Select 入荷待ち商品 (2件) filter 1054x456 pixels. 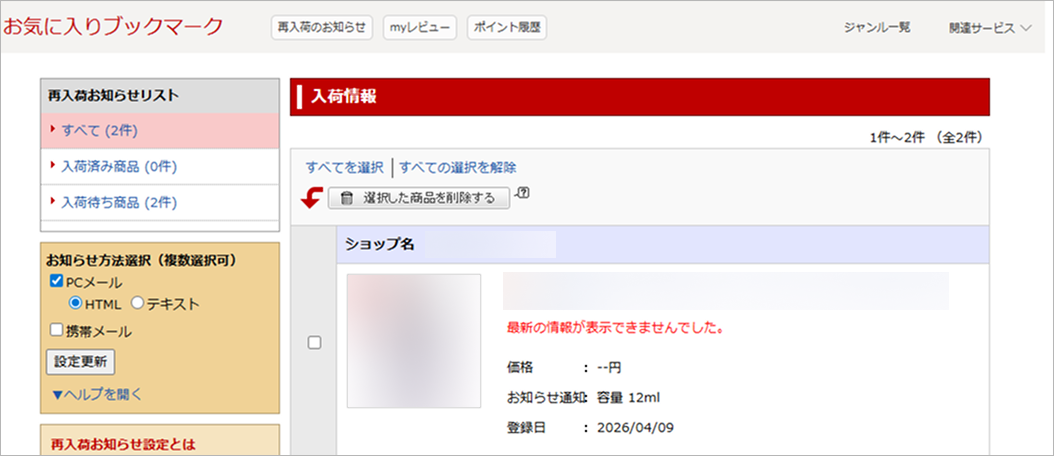point(160,202)
